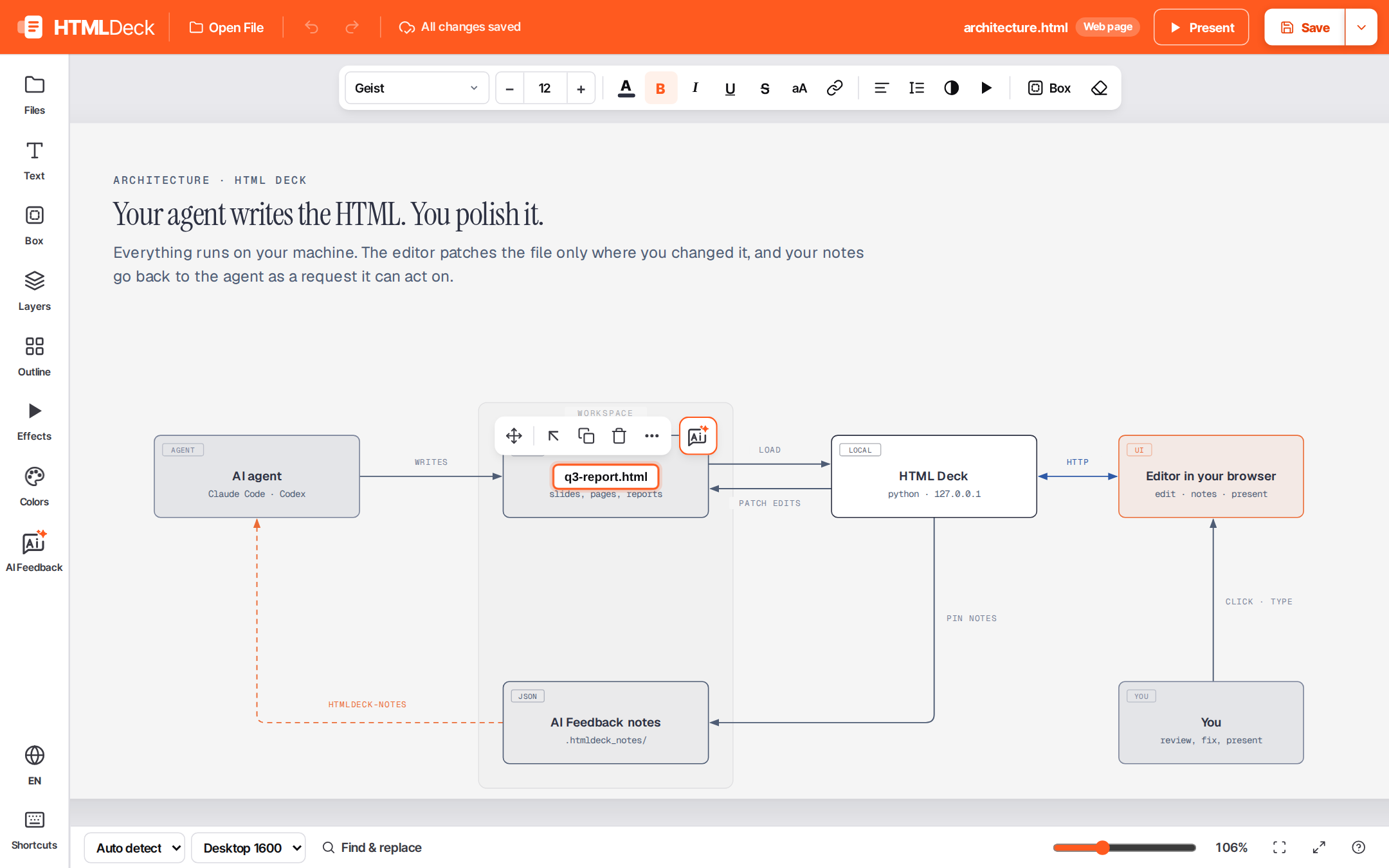Open the Layers panel

34,291
